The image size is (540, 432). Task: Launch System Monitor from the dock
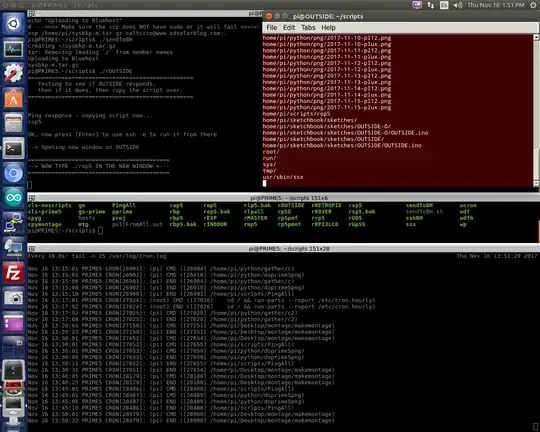[13, 49]
